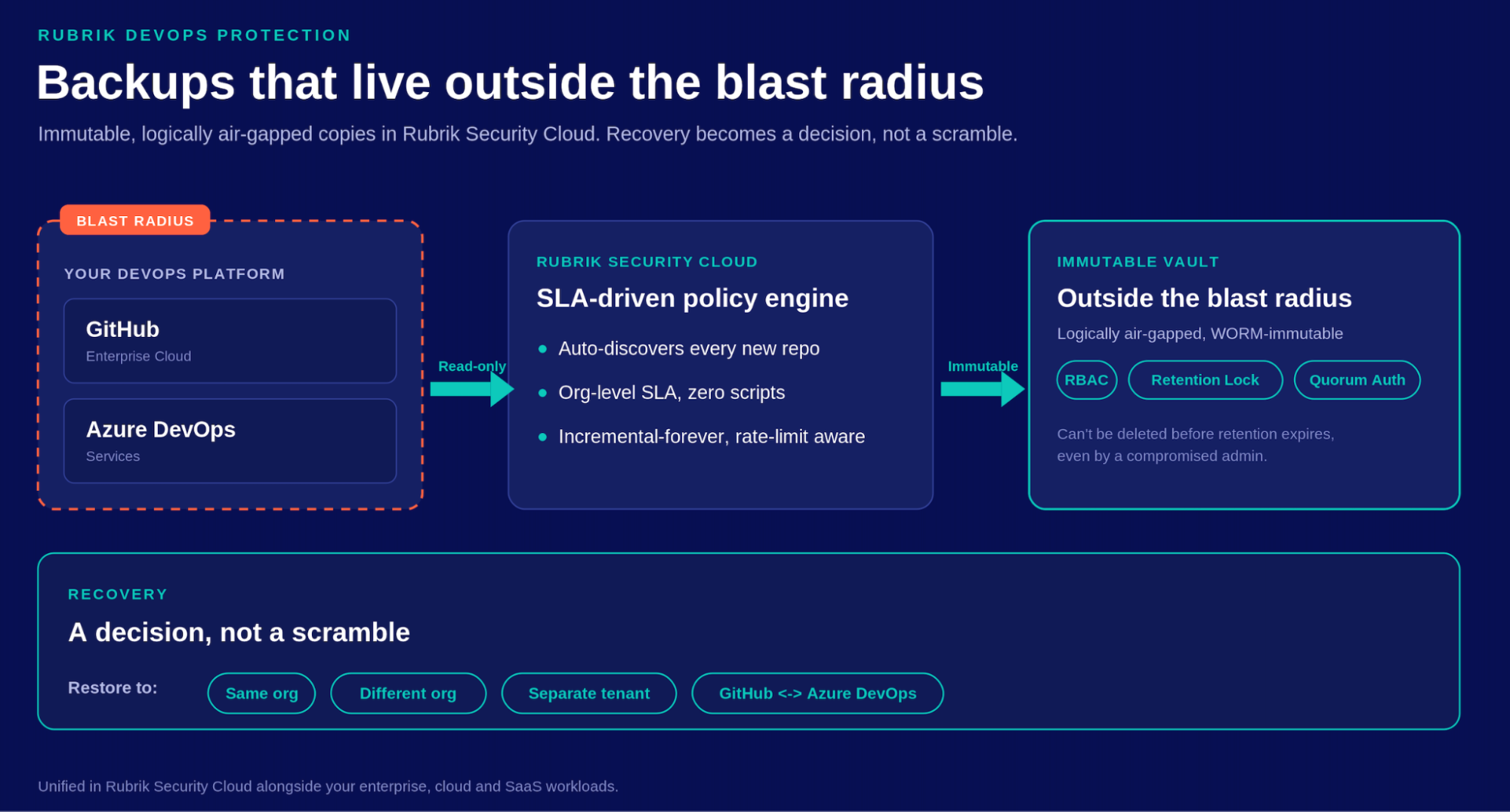Click the 'Backups that live outside' main title
This screenshot has height=812, width=1510.
(510, 82)
